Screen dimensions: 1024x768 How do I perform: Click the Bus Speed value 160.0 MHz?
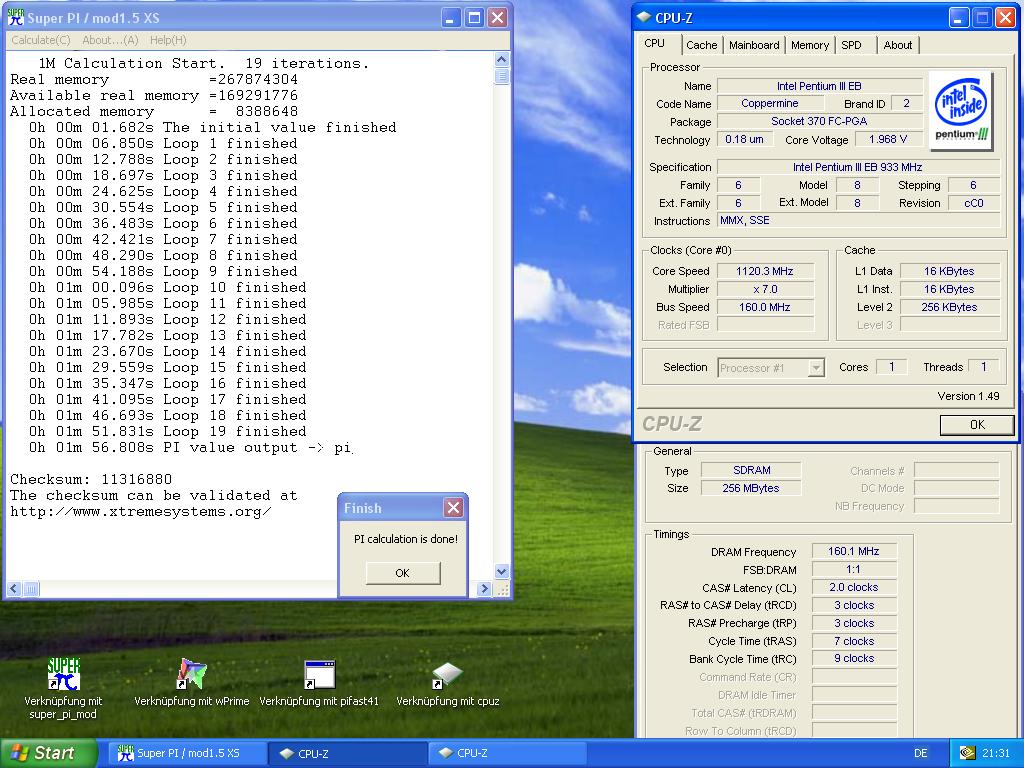click(765, 307)
